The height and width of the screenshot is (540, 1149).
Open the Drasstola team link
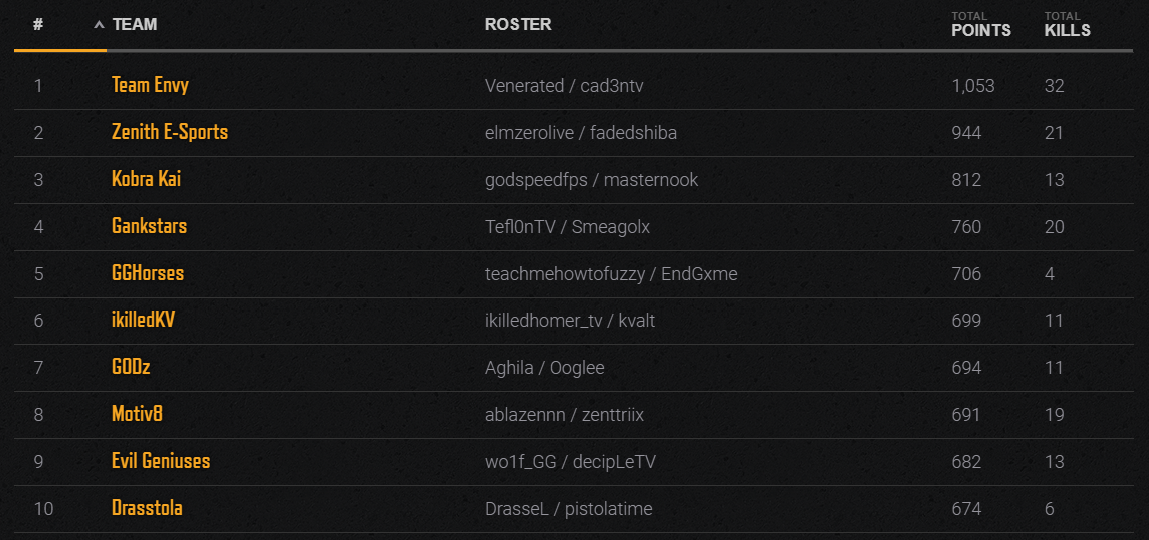click(x=147, y=508)
